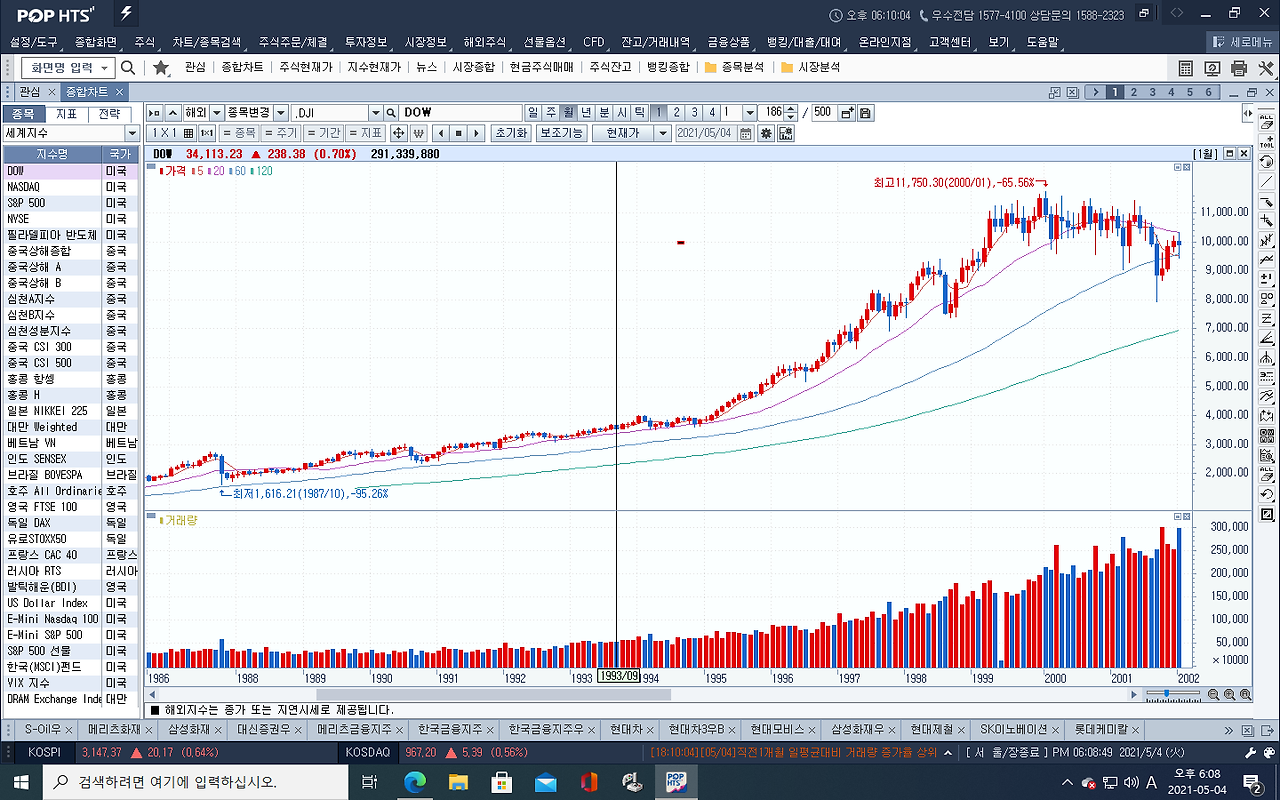The height and width of the screenshot is (800, 1280).
Task: Toggle the 월 (monthly) period button
Action: (x=568, y=113)
